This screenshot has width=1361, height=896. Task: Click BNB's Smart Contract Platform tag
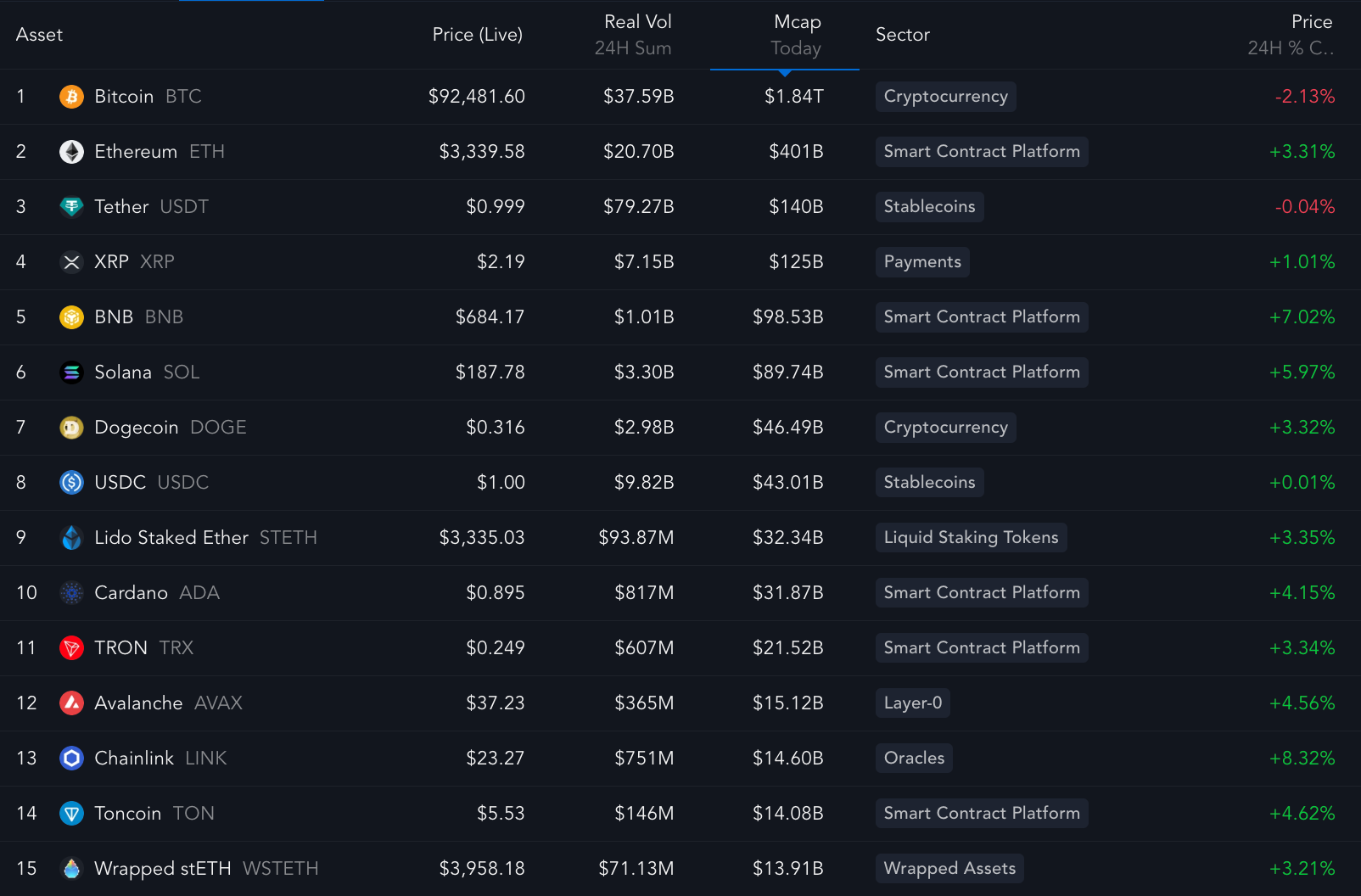point(982,317)
